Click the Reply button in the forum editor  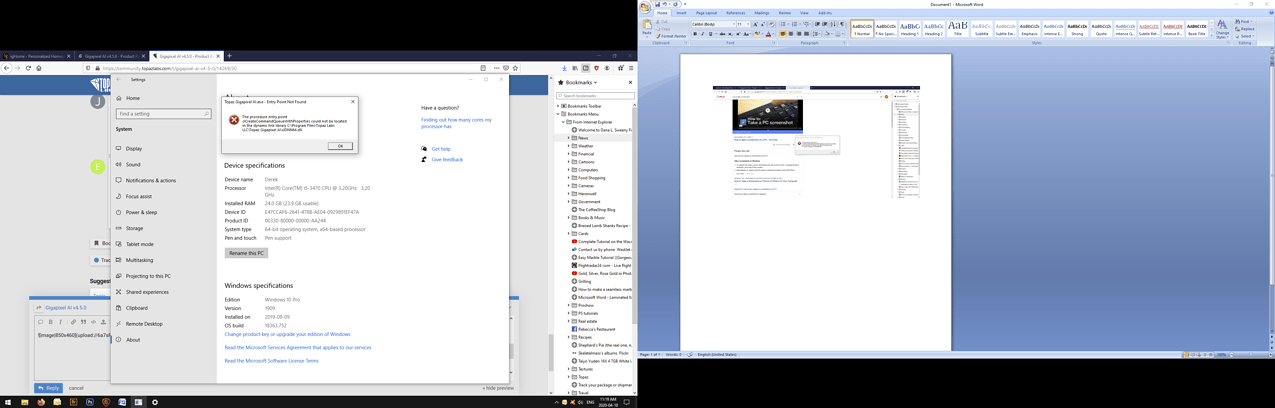[48, 388]
